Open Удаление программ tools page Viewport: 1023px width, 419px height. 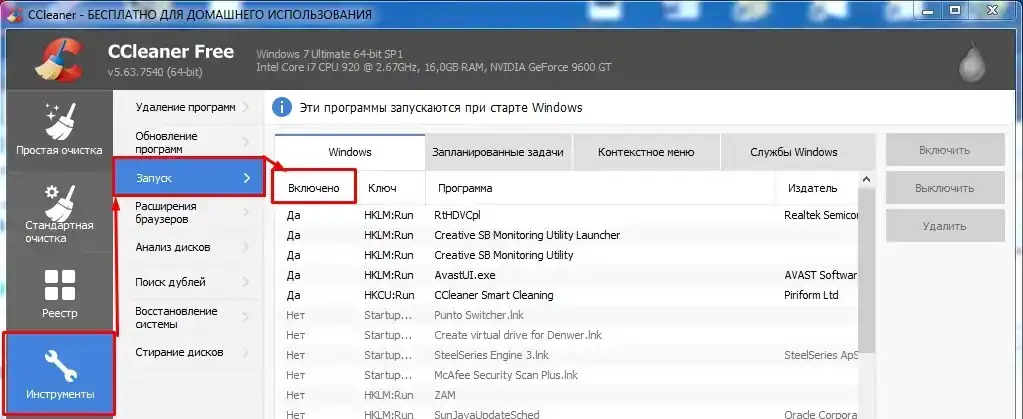(189, 107)
